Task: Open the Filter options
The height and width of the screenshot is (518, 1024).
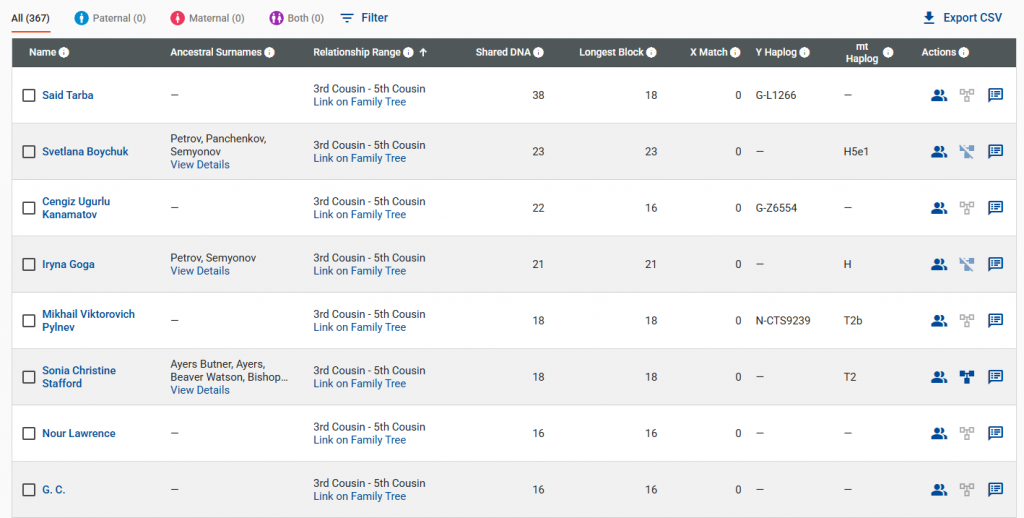Action: pos(364,18)
